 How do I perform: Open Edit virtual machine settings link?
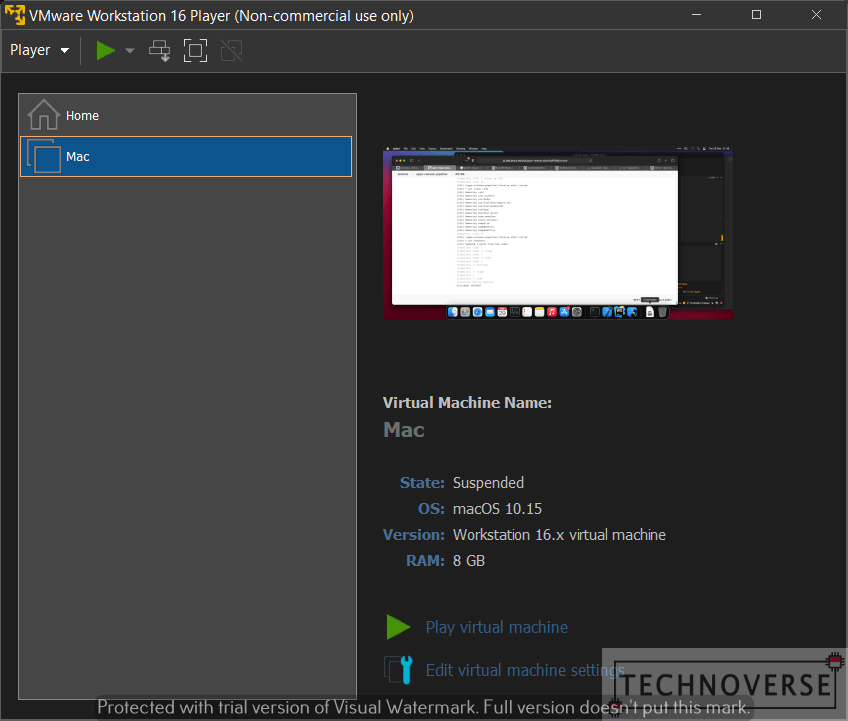(525, 671)
